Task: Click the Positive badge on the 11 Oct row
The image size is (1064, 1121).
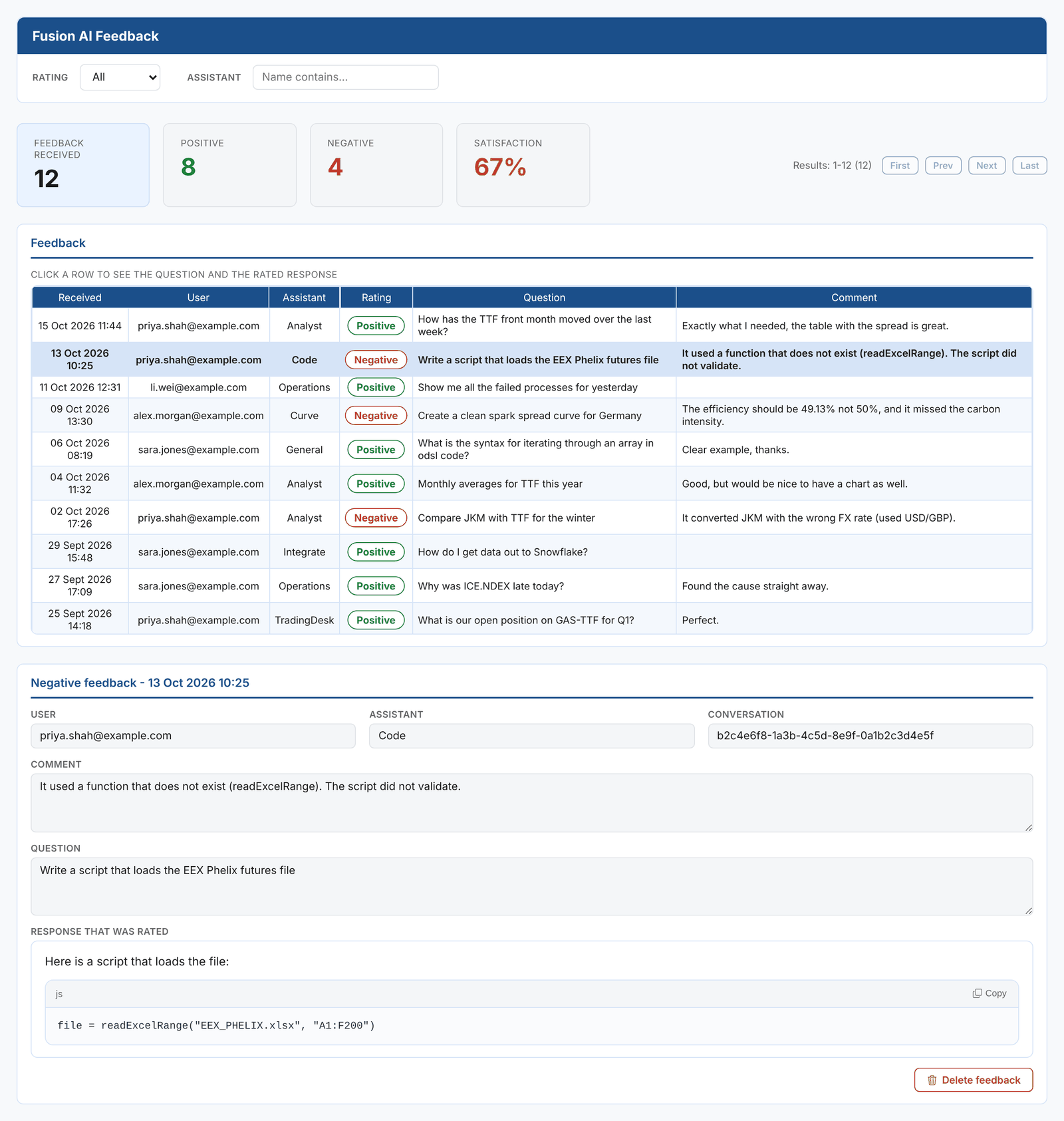Action: point(376,387)
